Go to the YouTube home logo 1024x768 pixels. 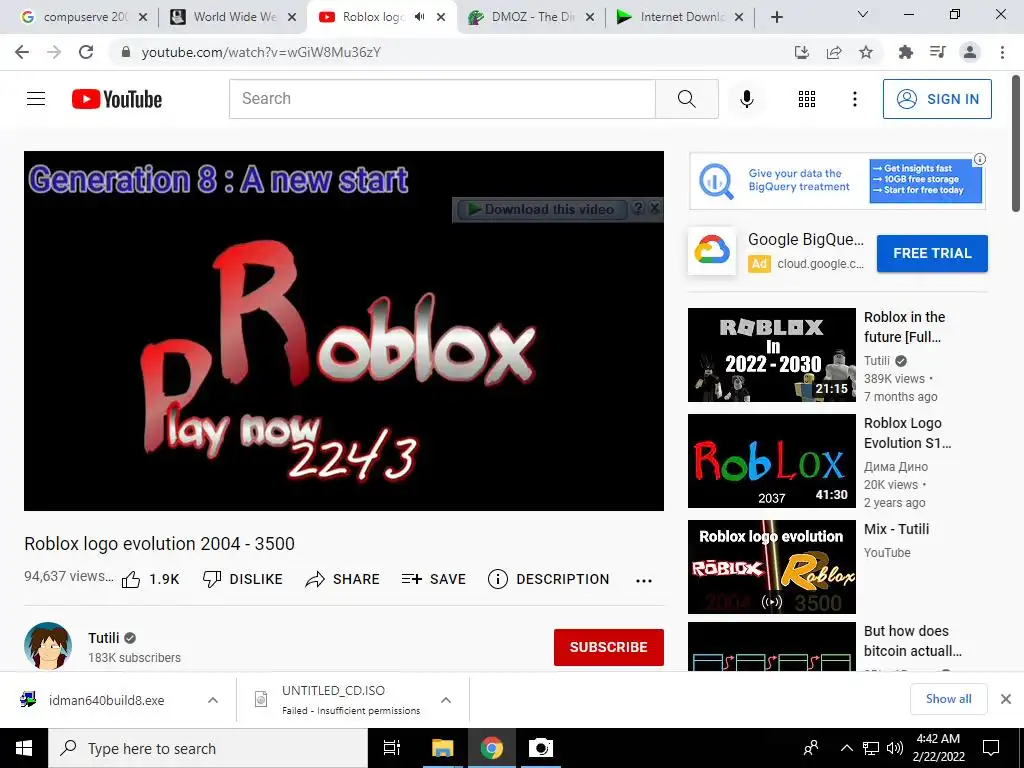click(x=117, y=99)
